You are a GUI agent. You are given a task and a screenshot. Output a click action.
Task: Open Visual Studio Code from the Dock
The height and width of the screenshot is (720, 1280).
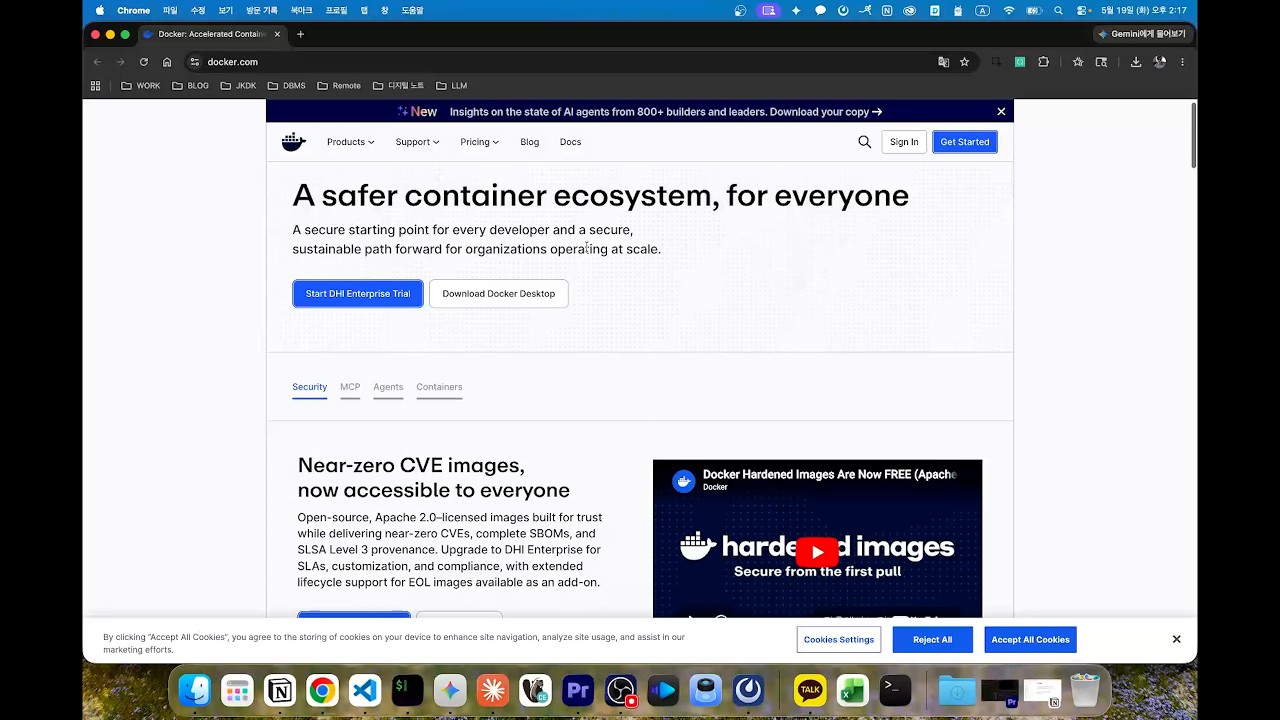(x=365, y=691)
